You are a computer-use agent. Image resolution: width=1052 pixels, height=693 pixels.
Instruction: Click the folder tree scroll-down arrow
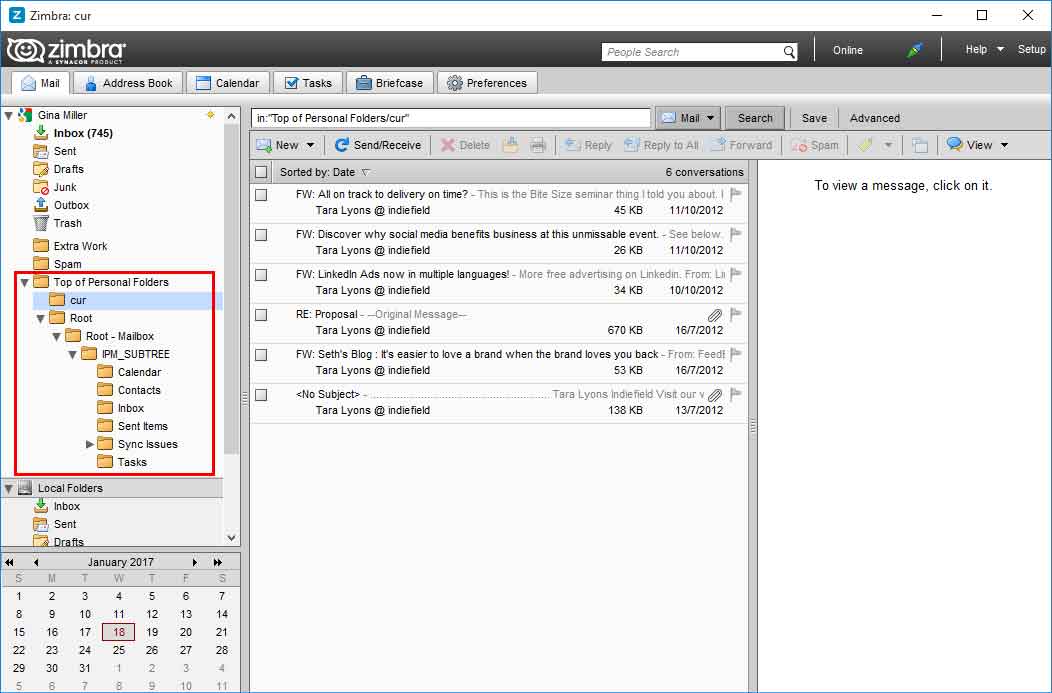231,537
